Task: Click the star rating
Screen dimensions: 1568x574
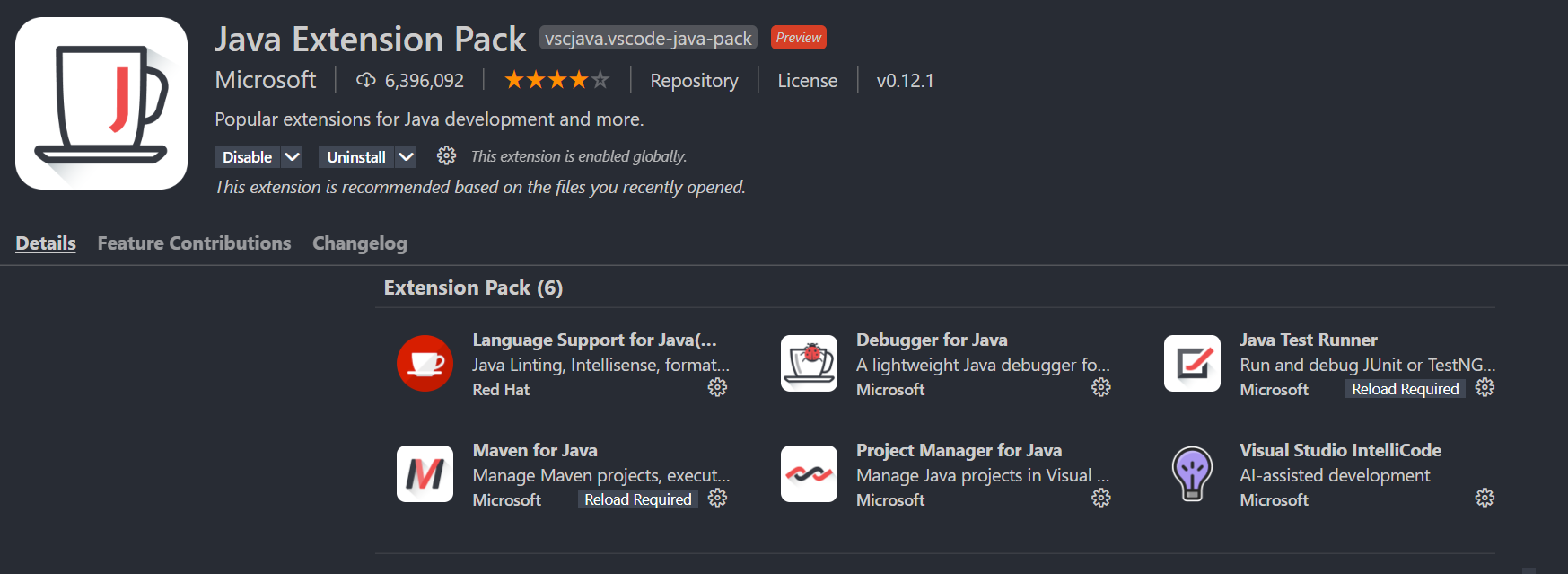Action: click(x=556, y=80)
